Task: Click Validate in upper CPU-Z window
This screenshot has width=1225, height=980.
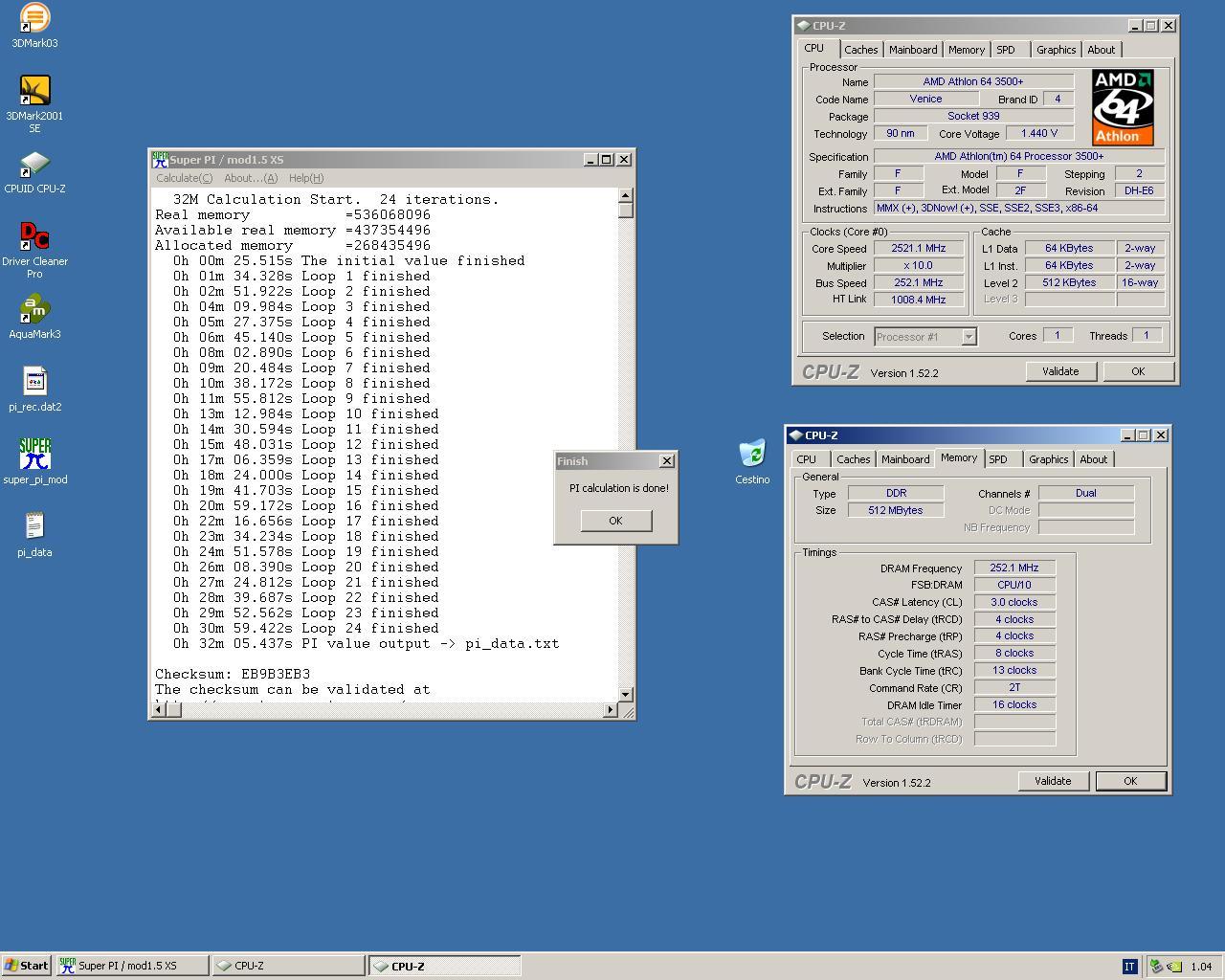Action: 1060,371
